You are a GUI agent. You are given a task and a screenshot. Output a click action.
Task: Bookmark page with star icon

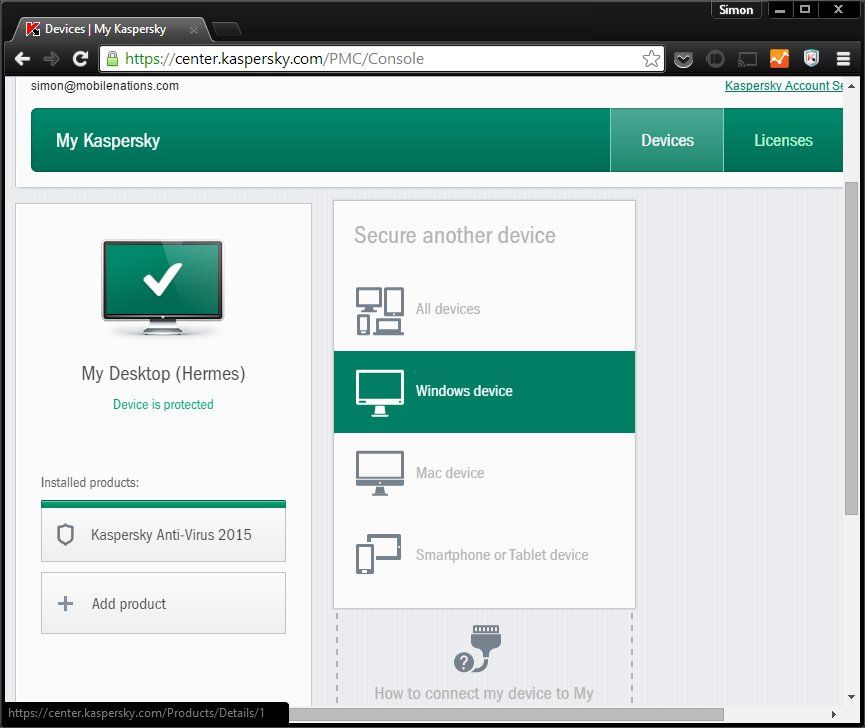651,58
